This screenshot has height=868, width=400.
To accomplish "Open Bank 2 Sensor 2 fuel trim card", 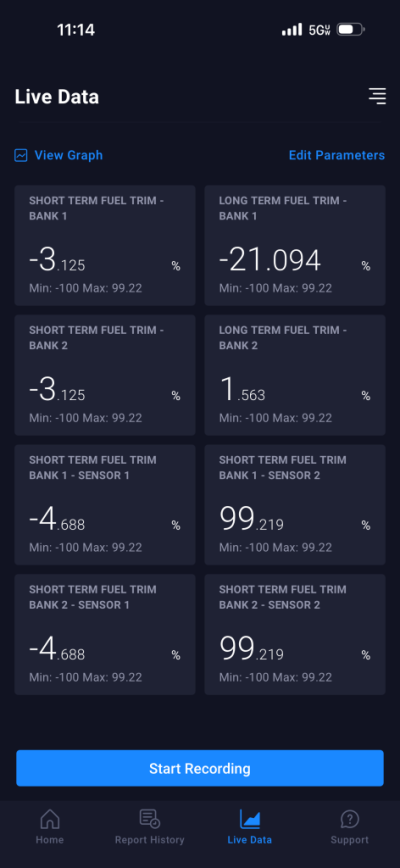I will click(x=295, y=634).
